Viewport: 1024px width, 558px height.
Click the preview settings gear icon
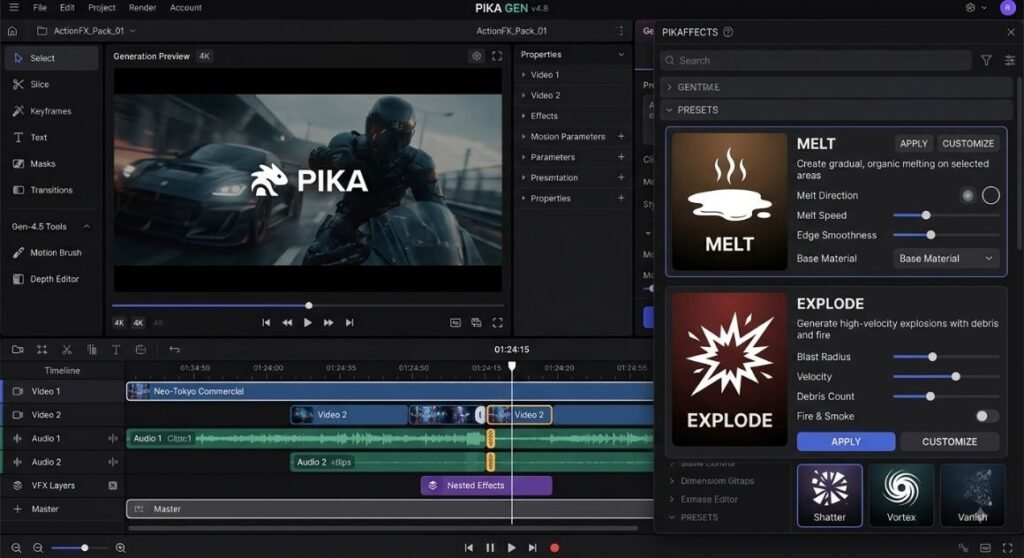tap(477, 56)
